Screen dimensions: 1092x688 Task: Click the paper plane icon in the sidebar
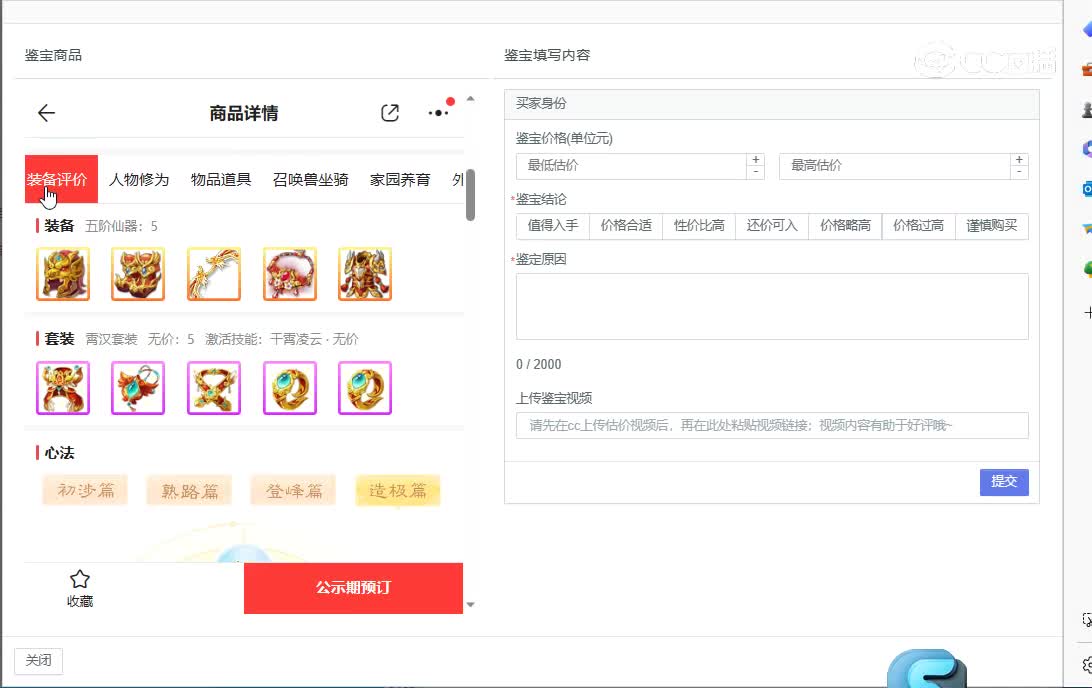[x=1086, y=228]
